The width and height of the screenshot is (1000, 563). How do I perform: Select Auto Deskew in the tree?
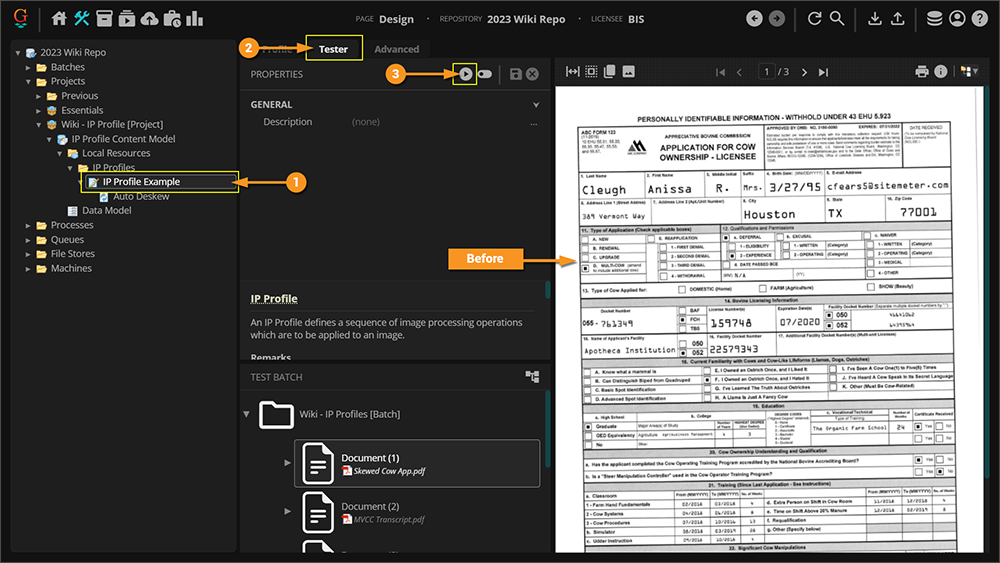click(x=140, y=196)
